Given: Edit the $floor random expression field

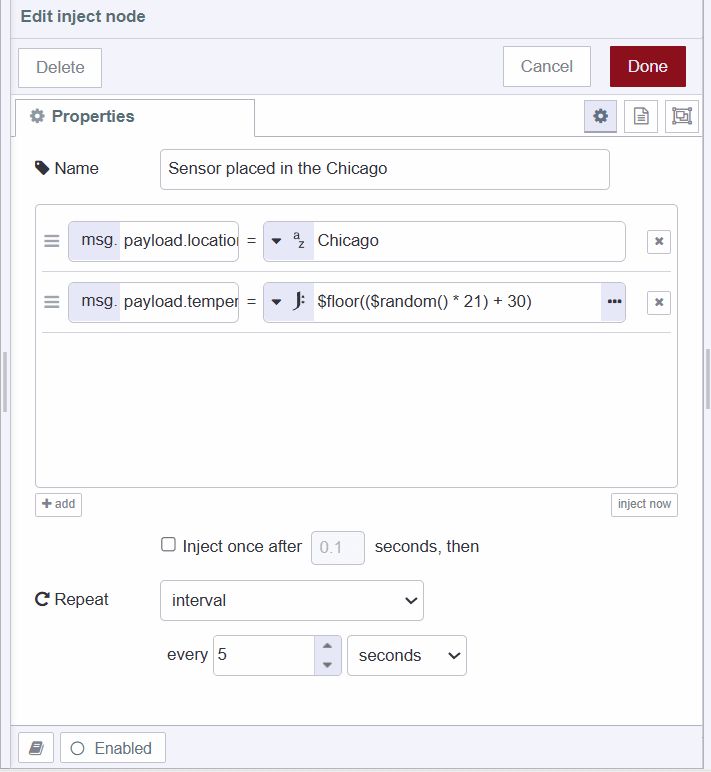Looking at the screenshot, I should (456, 302).
